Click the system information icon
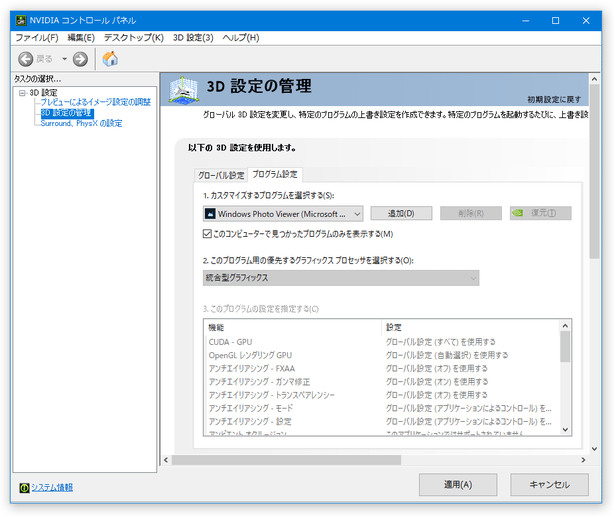Viewport: 614px width, 516px height. click(x=24, y=487)
